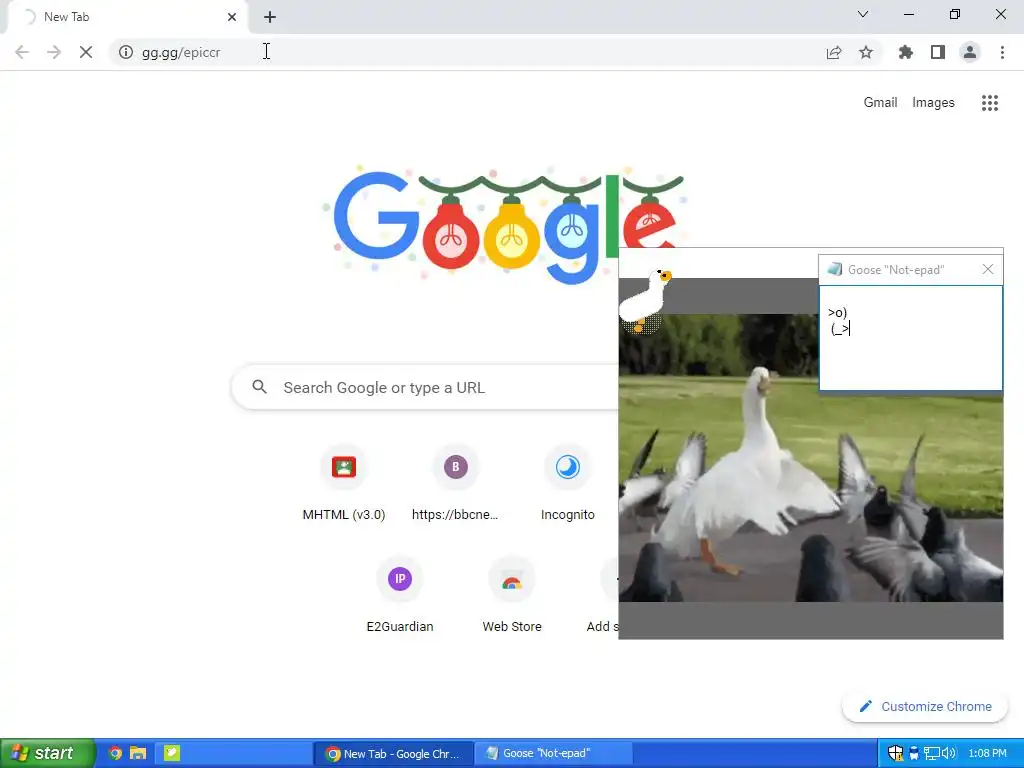Open the green note quick launch icon
The image size is (1024, 768).
[171, 753]
